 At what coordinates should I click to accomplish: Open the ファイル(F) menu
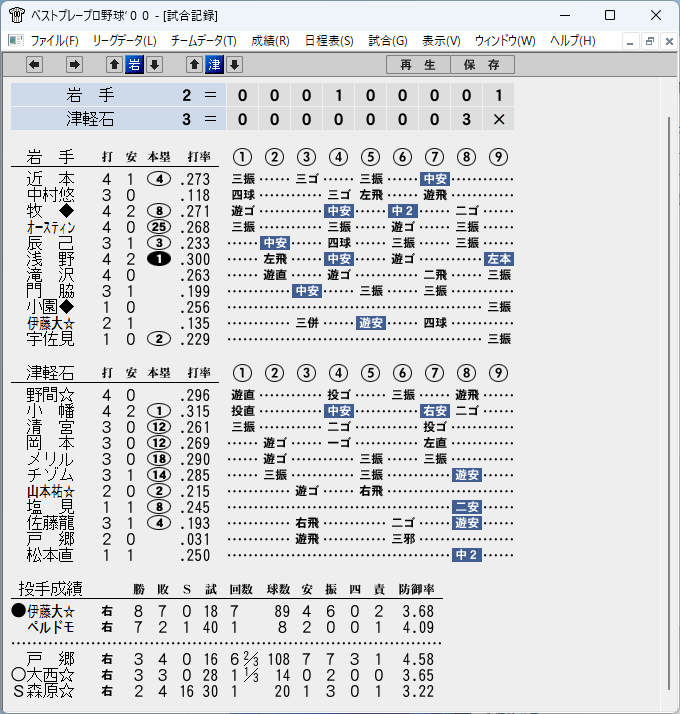point(55,41)
